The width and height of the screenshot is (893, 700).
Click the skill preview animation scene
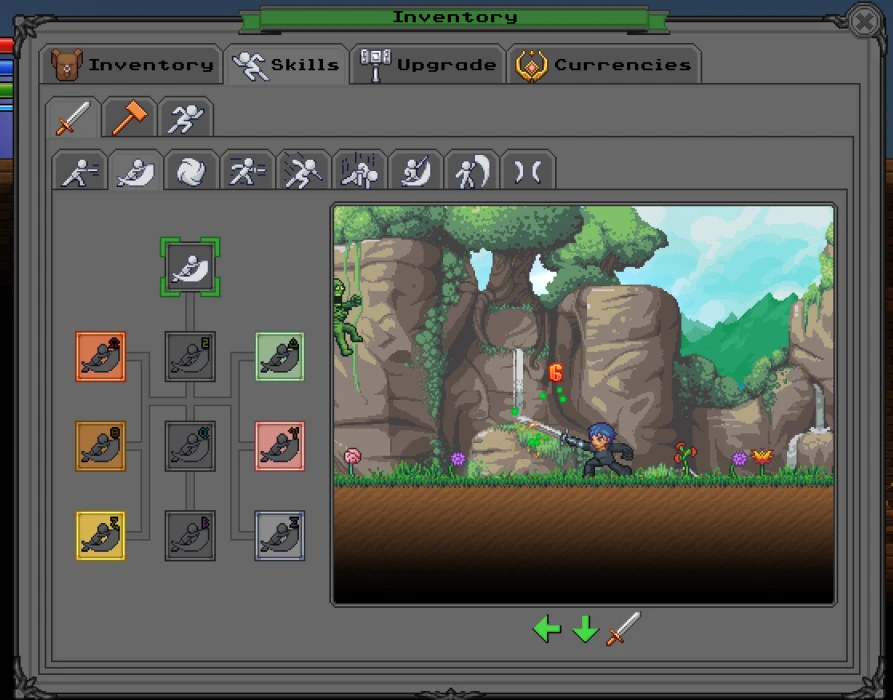point(584,404)
